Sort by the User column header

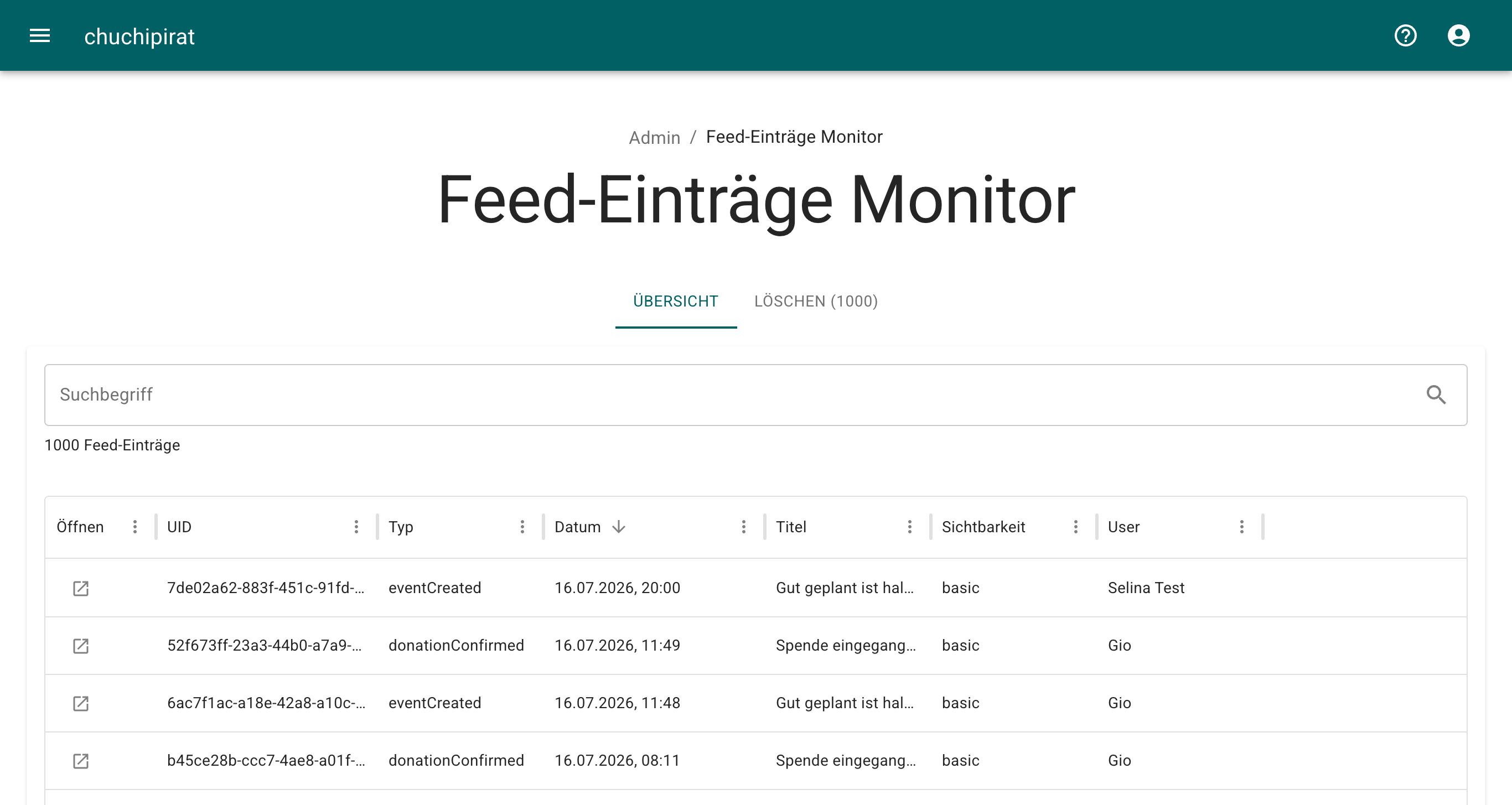1124,527
